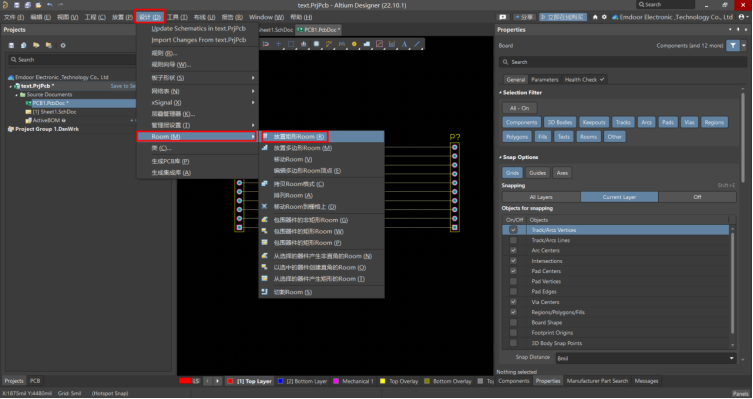Viewport: 753px width, 399px height.
Task: Collapse the Source Documents folder node
Action: [x=16, y=95]
